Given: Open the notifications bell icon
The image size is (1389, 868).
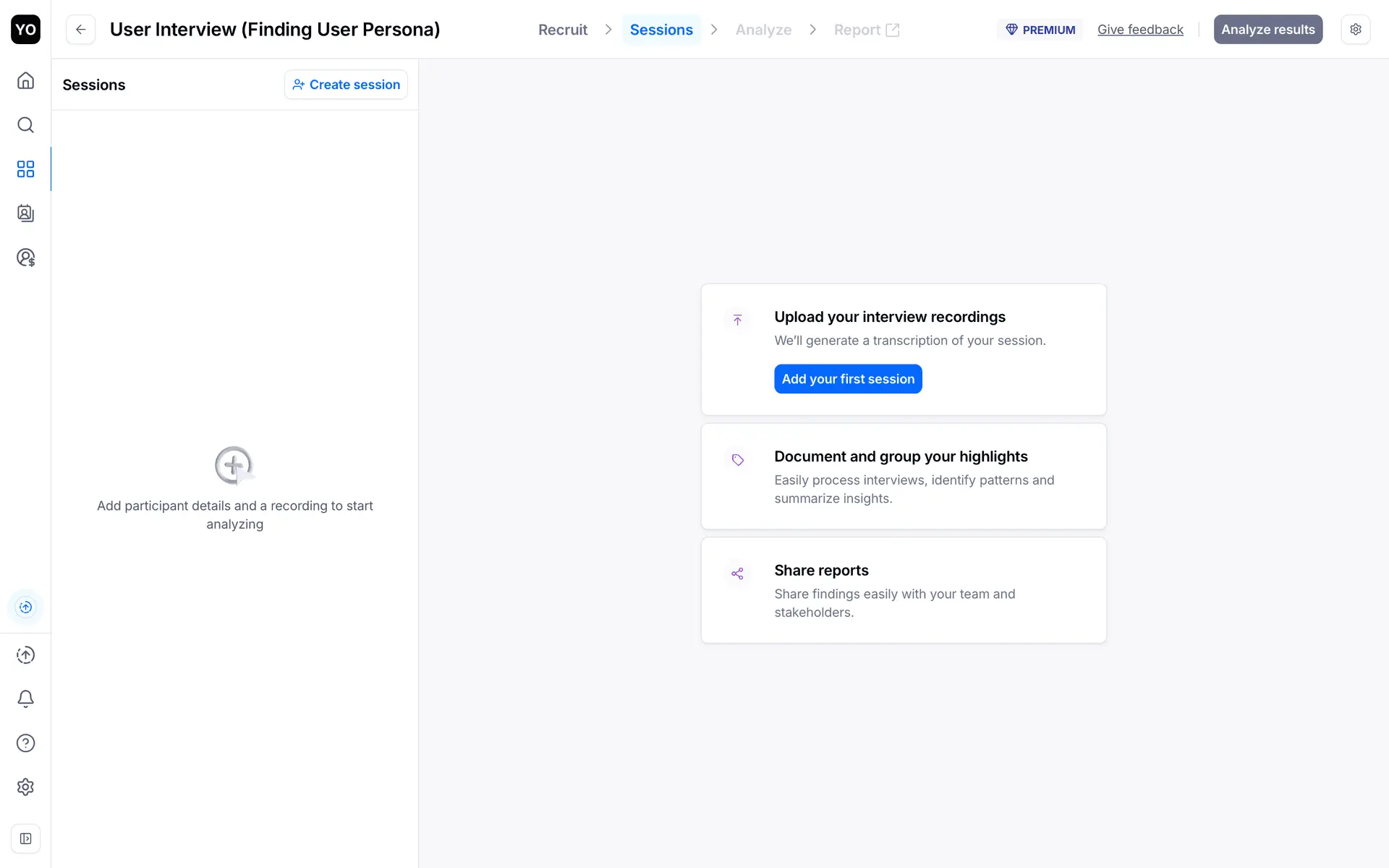Looking at the screenshot, I should [x=25, y=699].
